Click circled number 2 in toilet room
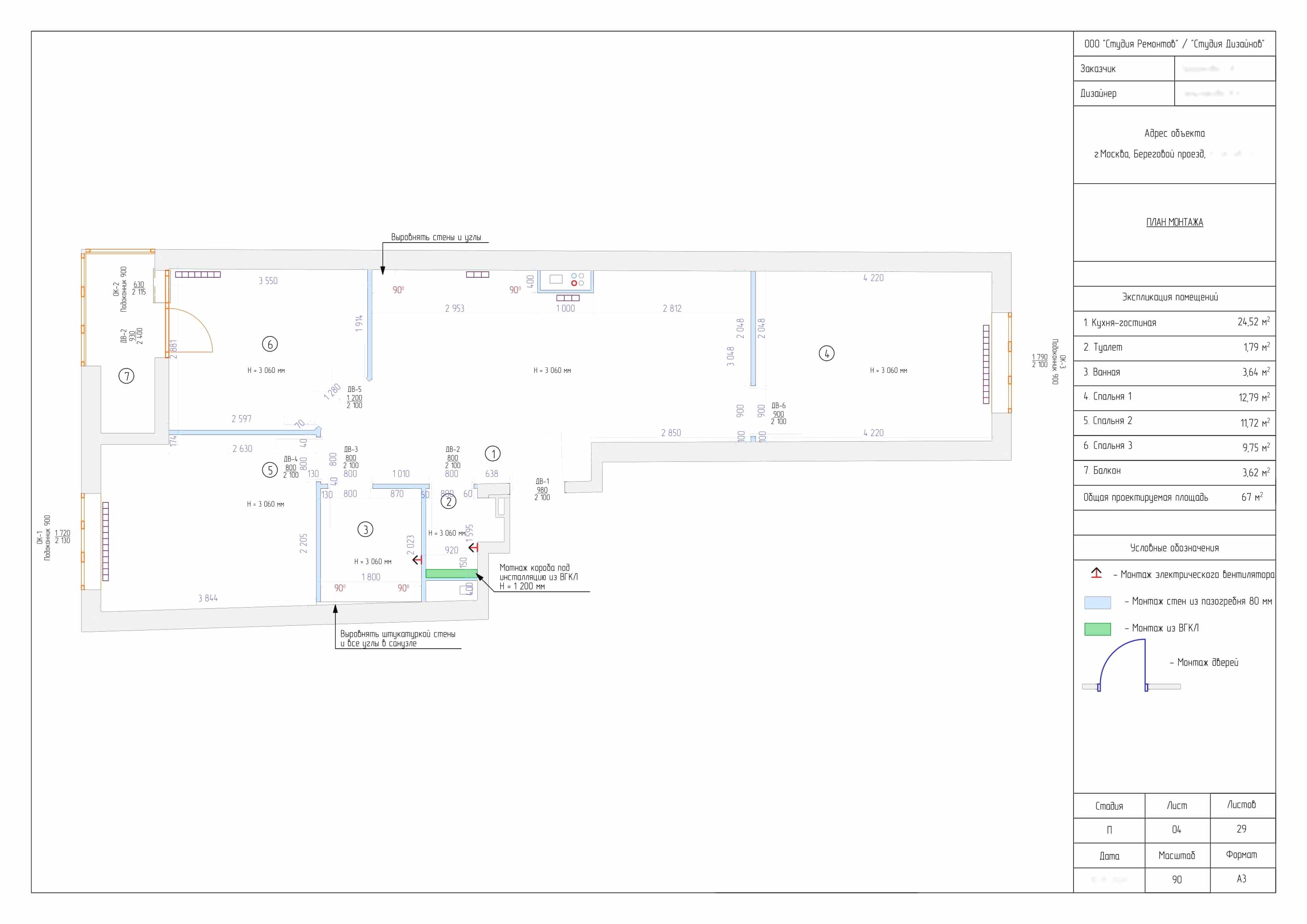This screenshot has height=924, width=1307. pos(448,502)
